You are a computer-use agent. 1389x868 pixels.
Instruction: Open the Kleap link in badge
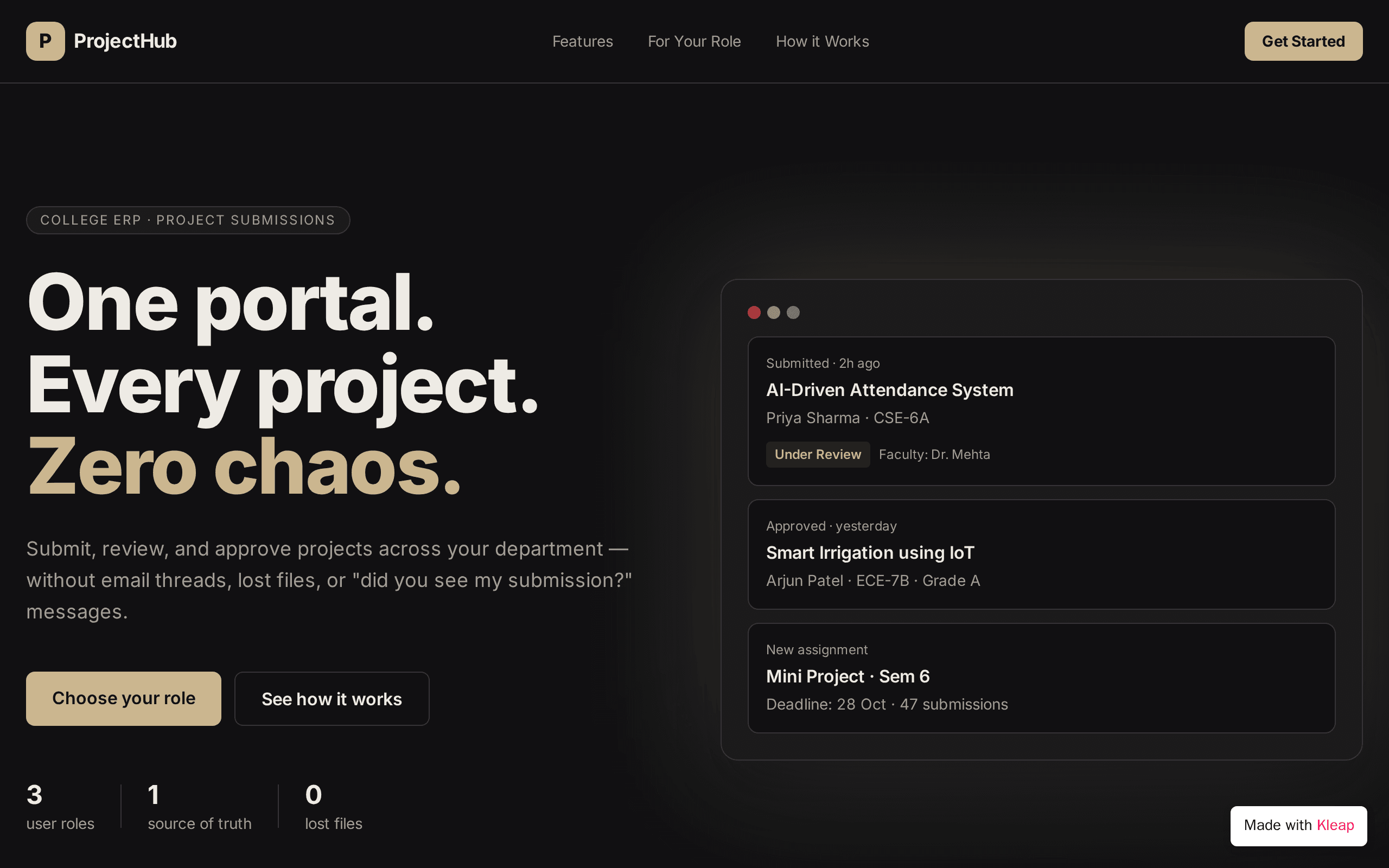tap(1335, 826)
